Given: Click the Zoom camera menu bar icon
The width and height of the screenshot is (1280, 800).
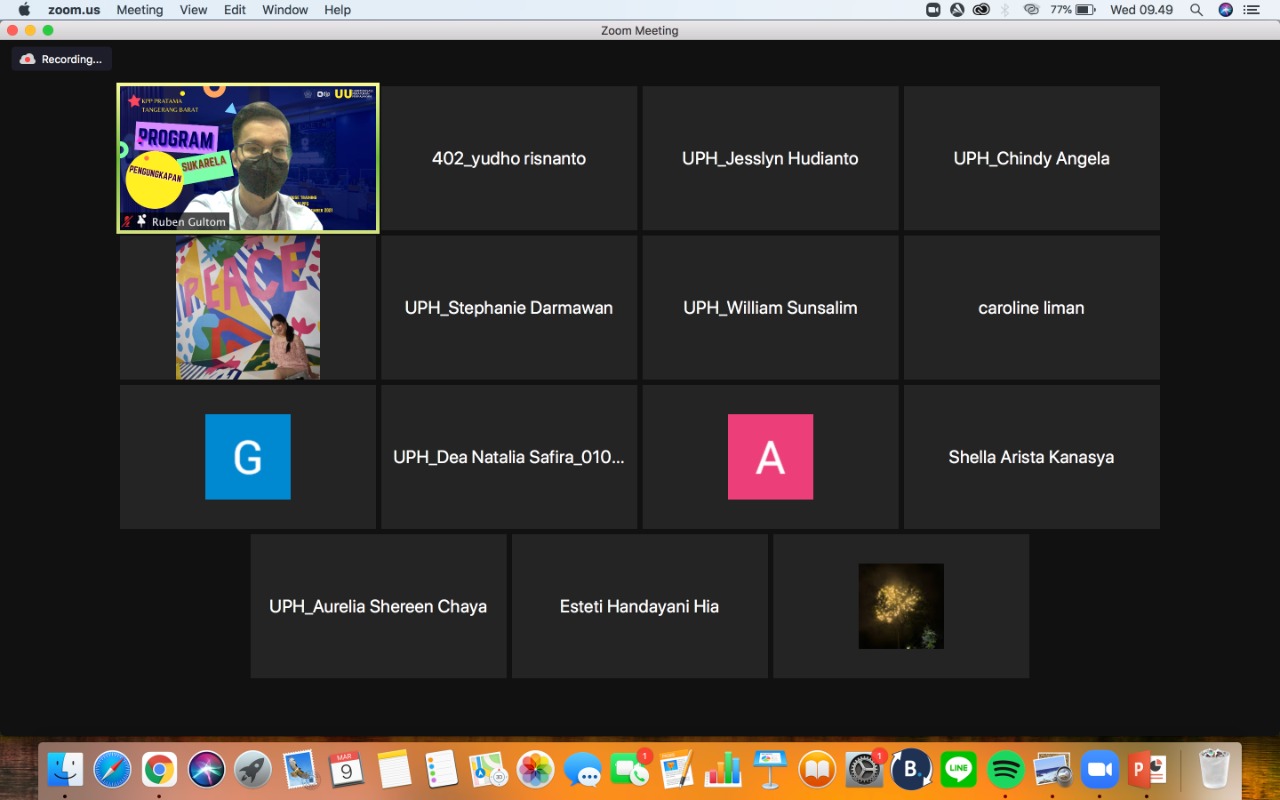Looking at the screenshot, I should [x=933, y=10].
